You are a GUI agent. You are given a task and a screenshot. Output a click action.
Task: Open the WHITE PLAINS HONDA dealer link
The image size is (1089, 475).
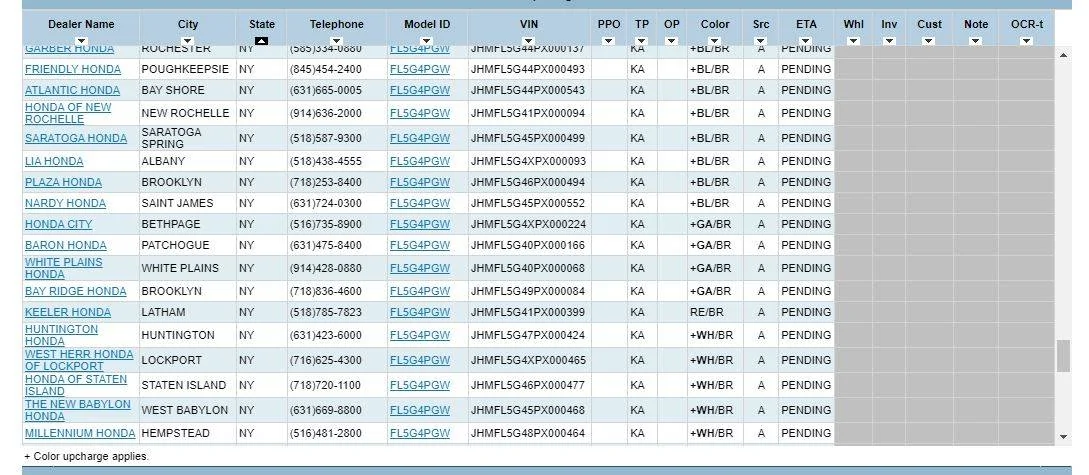pos(64,268)
